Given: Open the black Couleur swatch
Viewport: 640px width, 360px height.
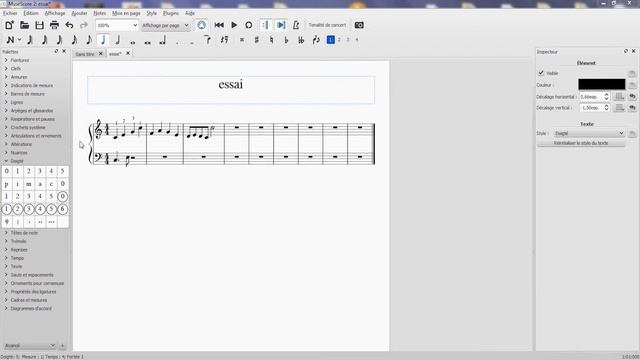Looking at the screenshot, I should tap(602, 84).
